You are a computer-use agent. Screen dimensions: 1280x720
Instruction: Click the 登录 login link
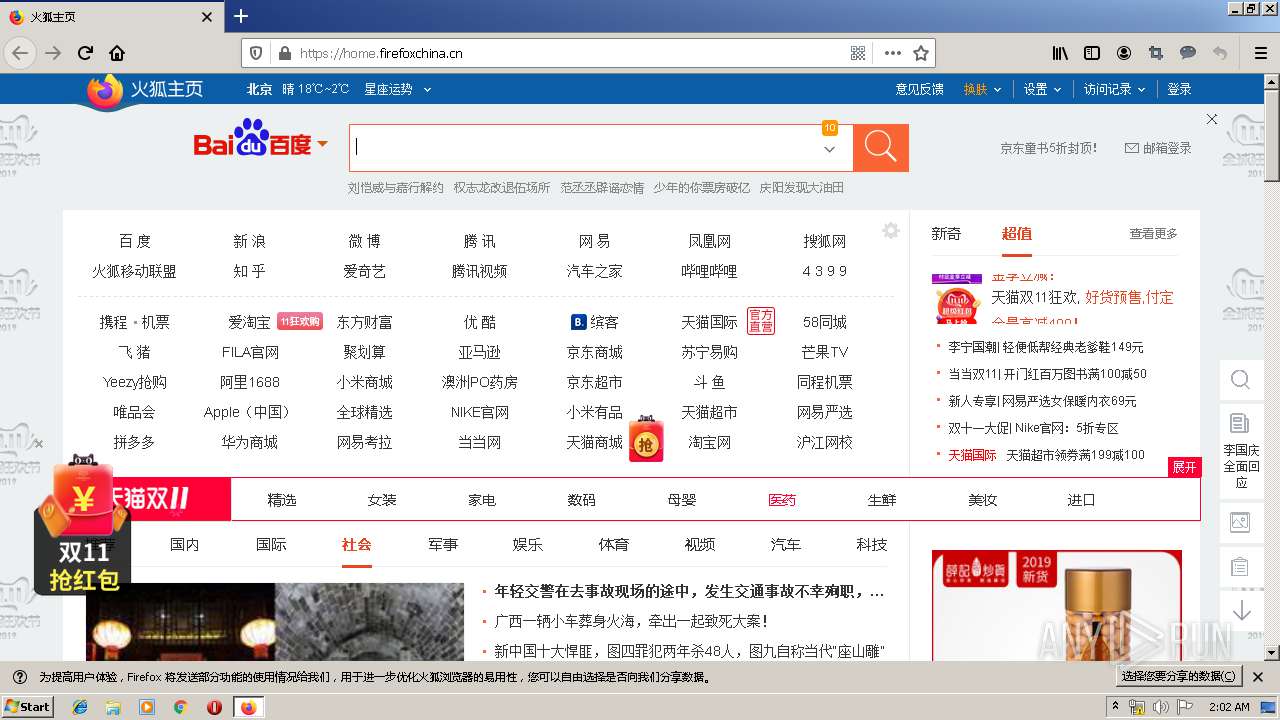[x=1180, y=89]
